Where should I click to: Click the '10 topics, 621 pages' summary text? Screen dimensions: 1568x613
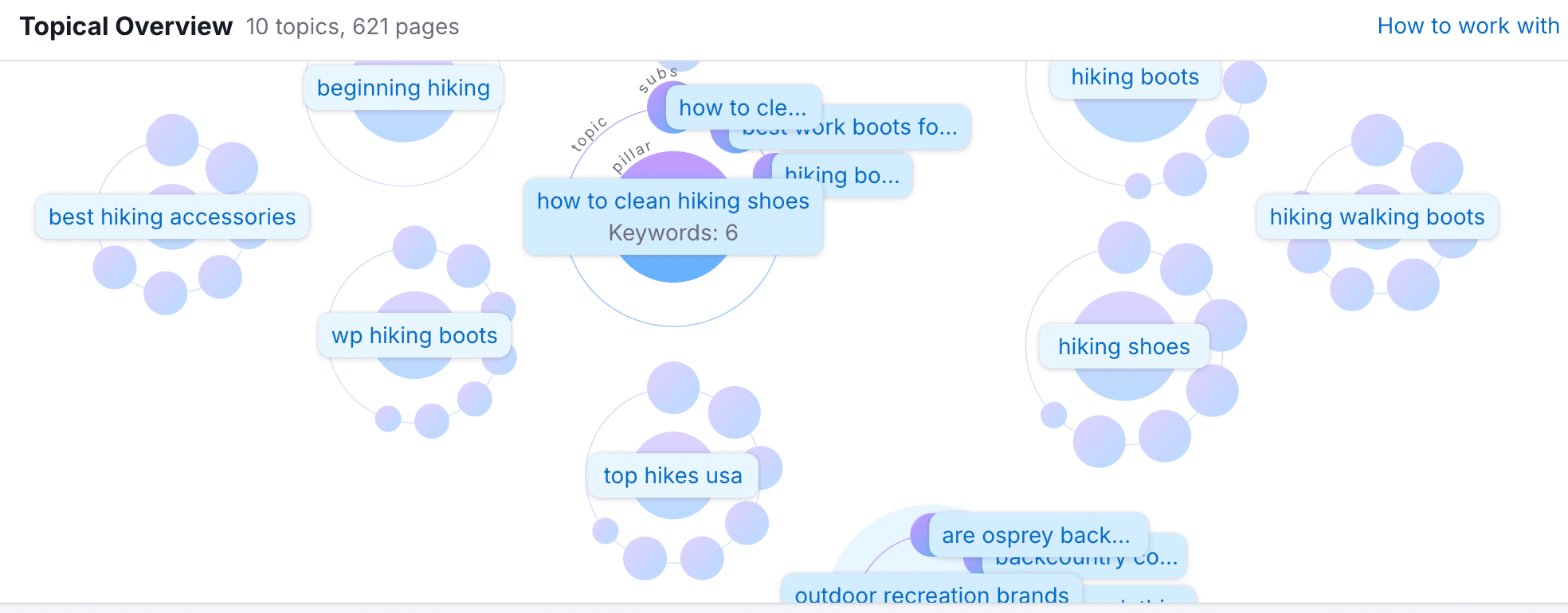[x=352, y=26]
